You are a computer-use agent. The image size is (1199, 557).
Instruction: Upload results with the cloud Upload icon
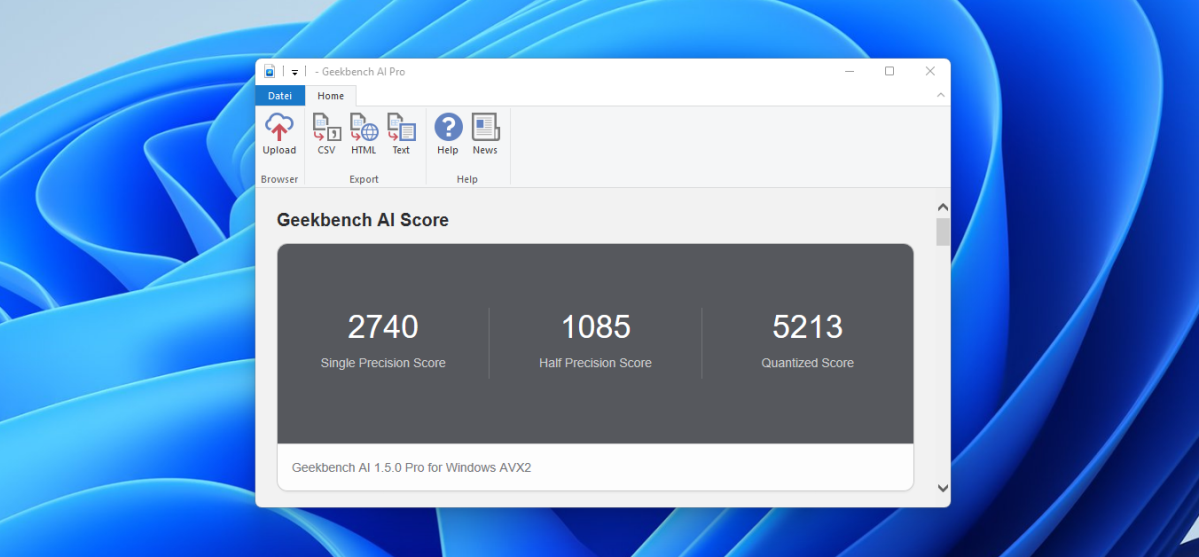click(x=279, y=134)
